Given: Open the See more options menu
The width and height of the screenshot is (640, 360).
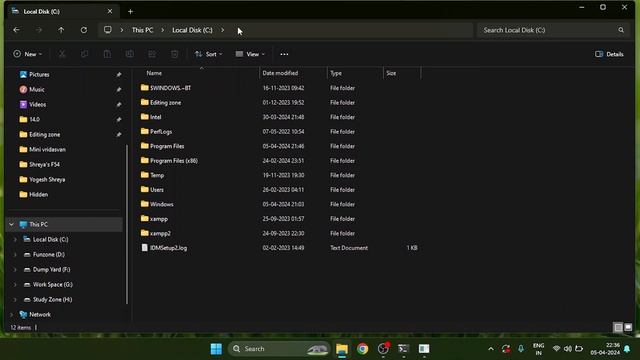Looking at the screenshot, I should click(284, 54).
